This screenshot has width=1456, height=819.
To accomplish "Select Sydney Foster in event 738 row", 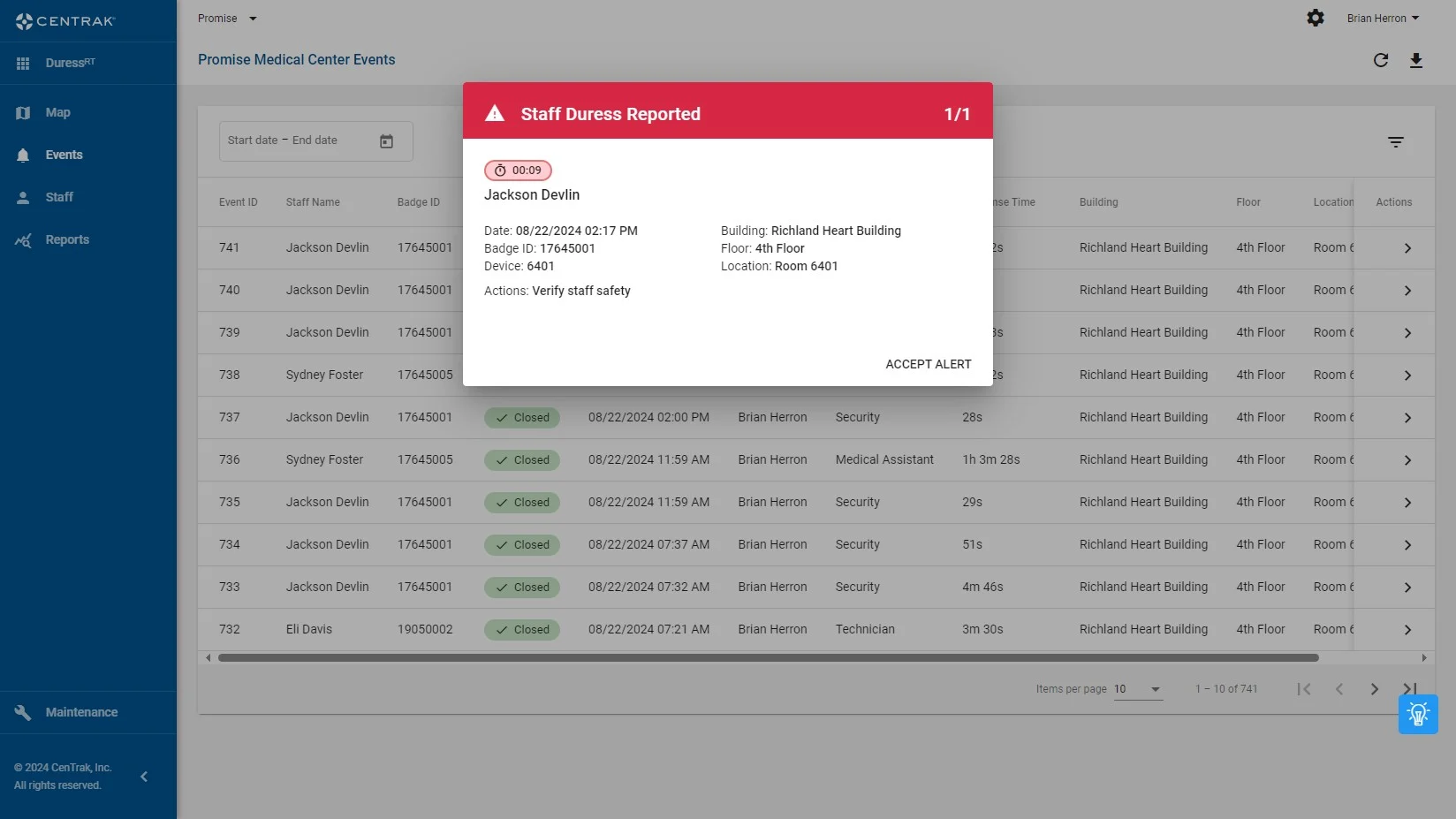I will click(x=324, y=375).
